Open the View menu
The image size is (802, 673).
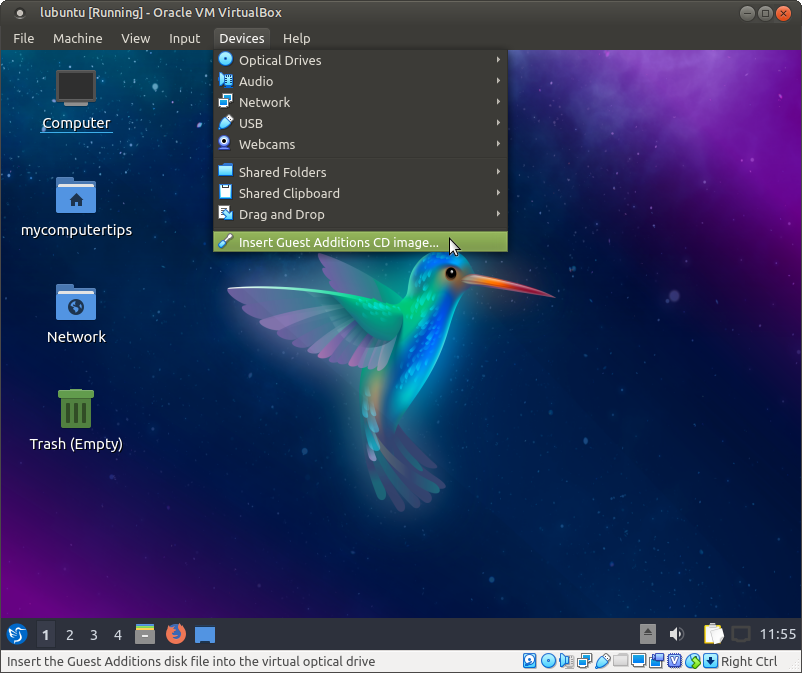pyautogui.click(x=136, y=38)
